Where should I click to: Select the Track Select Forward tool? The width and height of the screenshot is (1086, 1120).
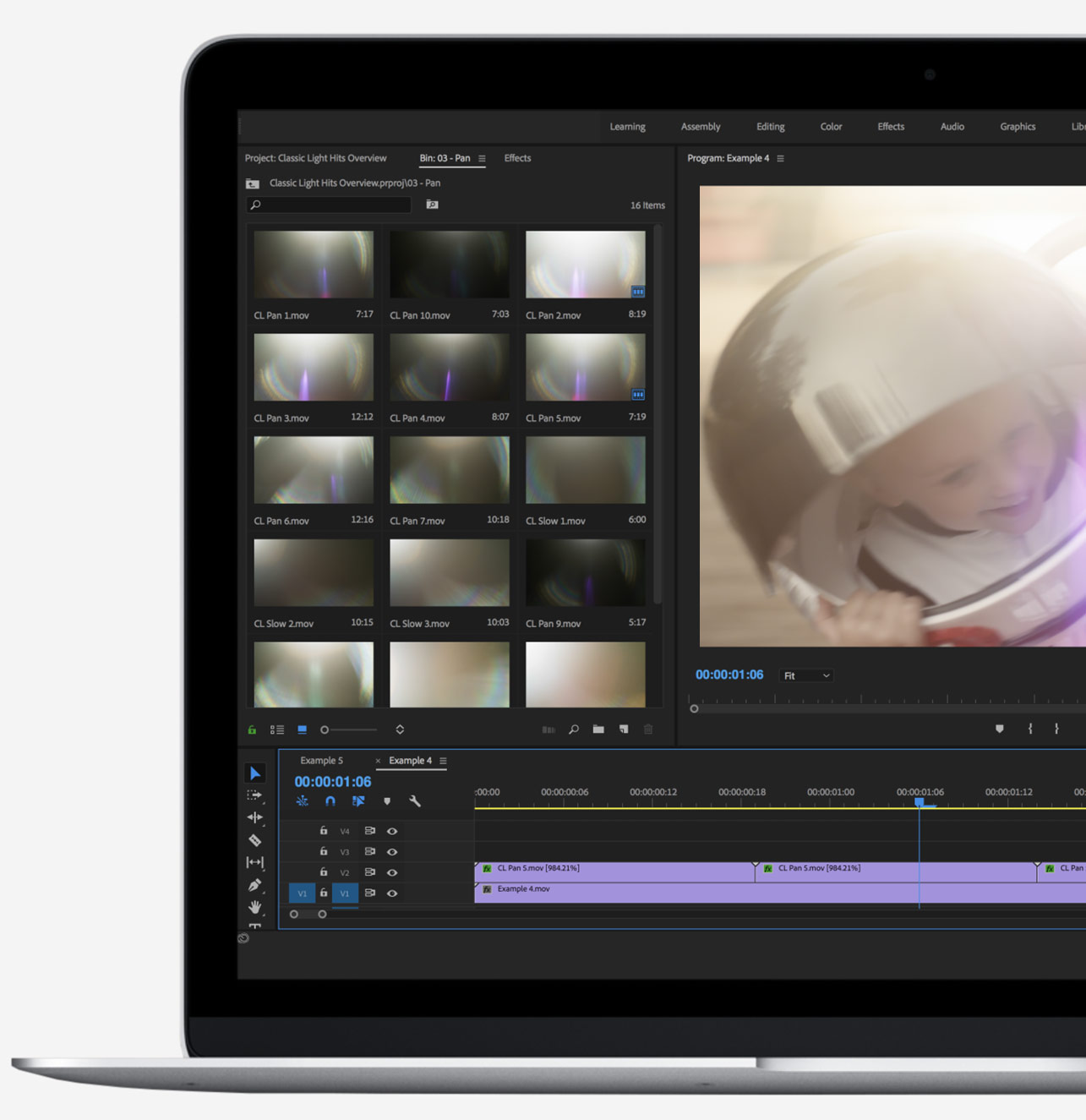pyautogui.click(x=254, y=795)
